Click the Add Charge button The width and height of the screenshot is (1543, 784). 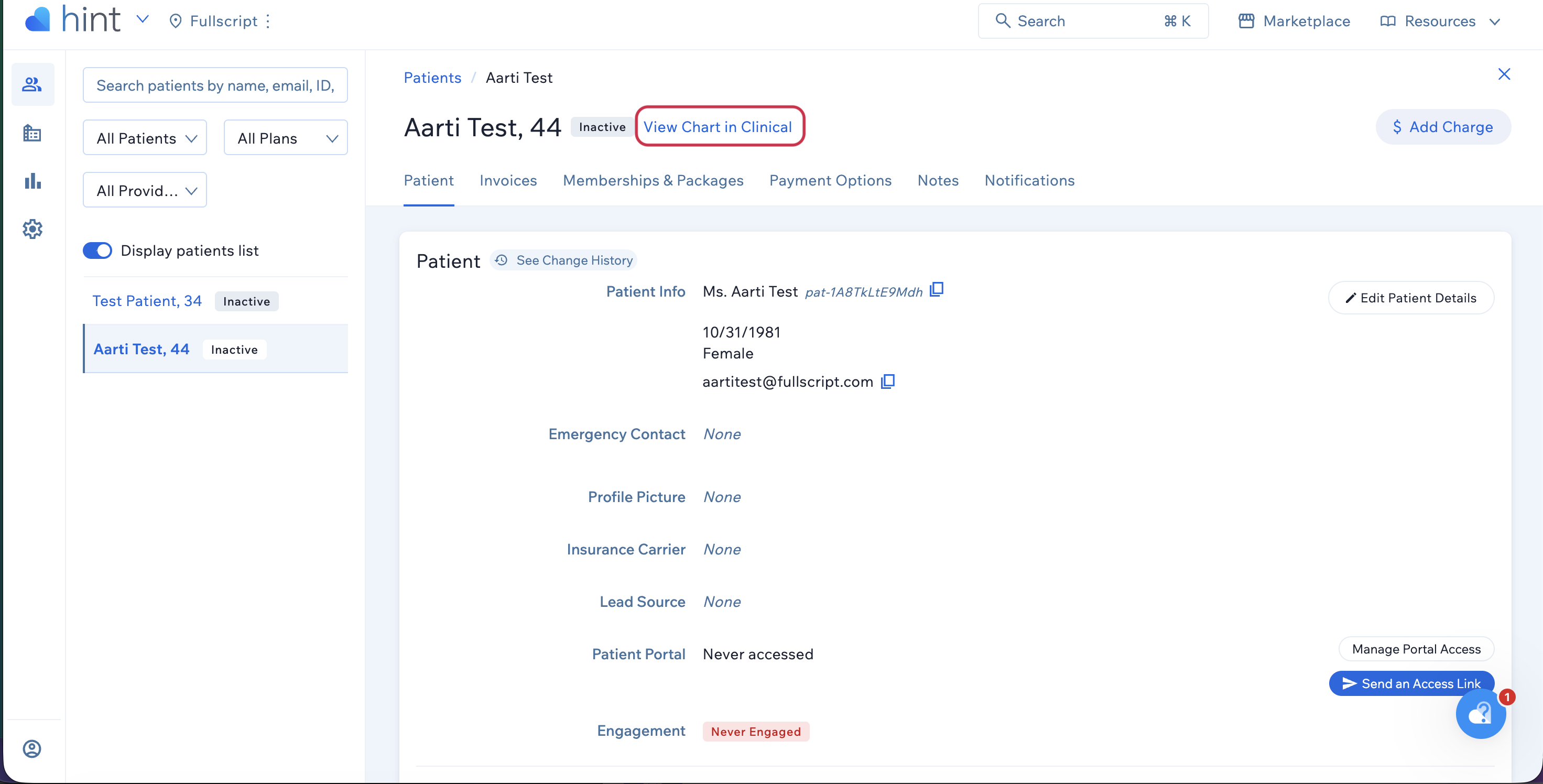[x=1442, y=127]
